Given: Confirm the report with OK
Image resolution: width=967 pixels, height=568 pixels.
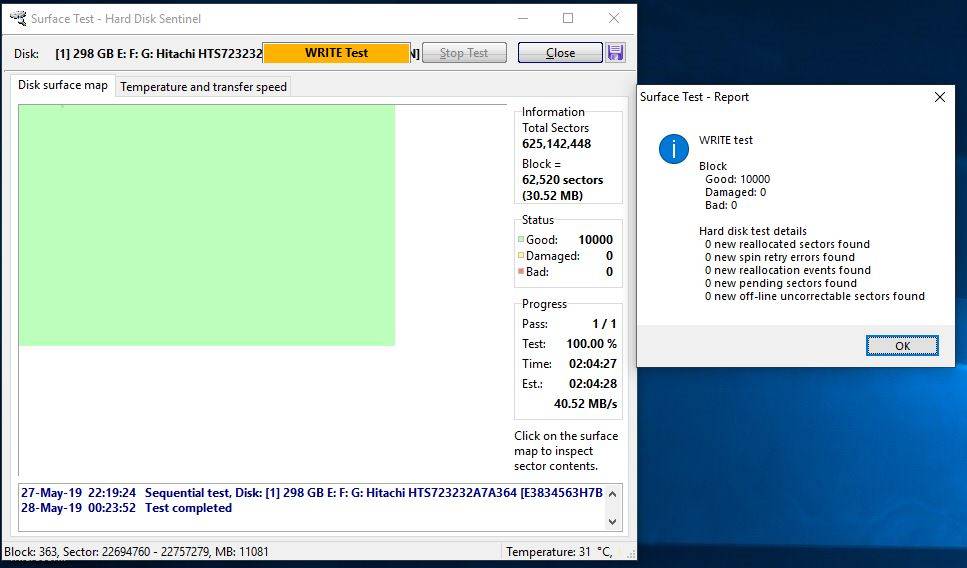Looking at the screenshot, I should [x=902, y=346].
